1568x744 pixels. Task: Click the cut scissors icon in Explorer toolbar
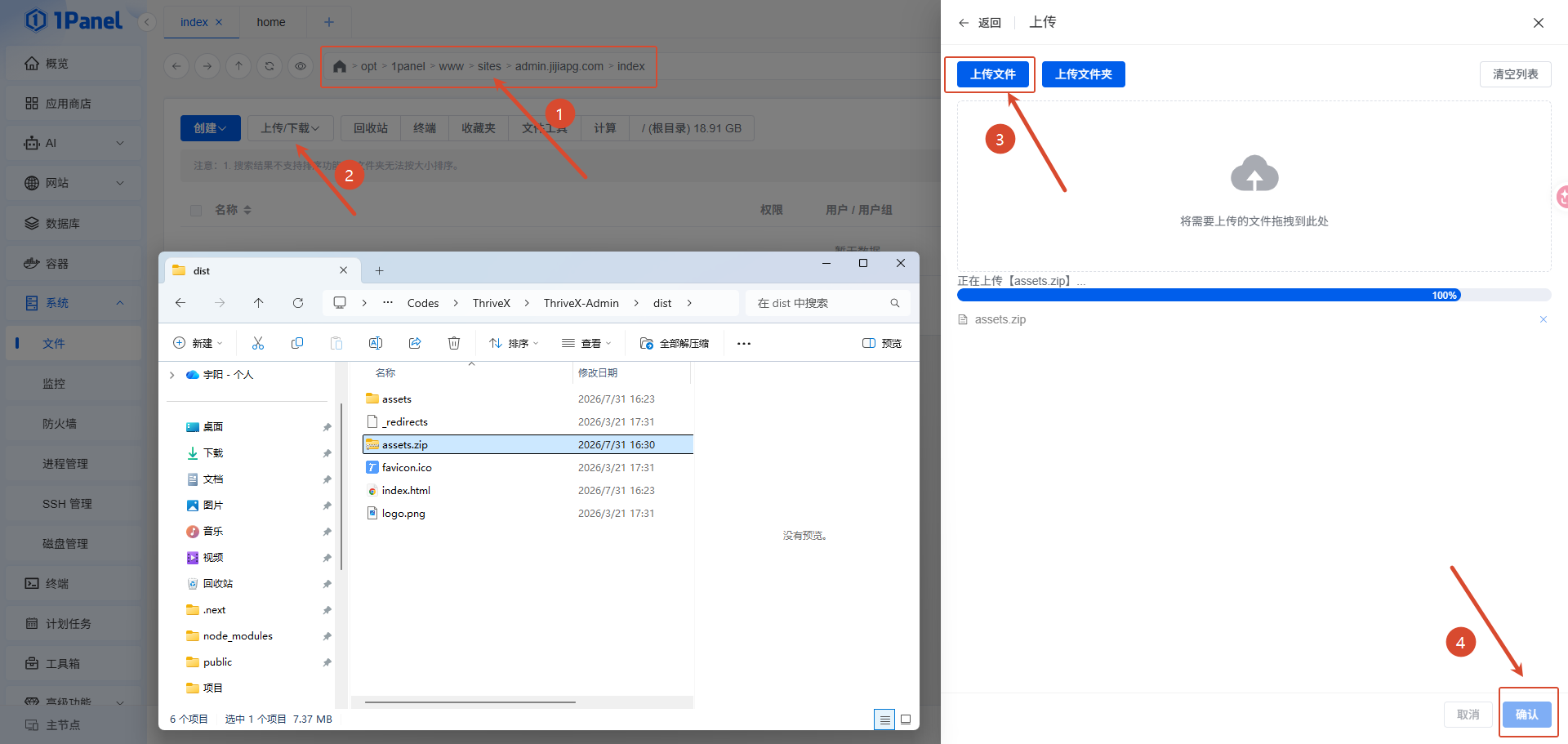coord(258,343)
